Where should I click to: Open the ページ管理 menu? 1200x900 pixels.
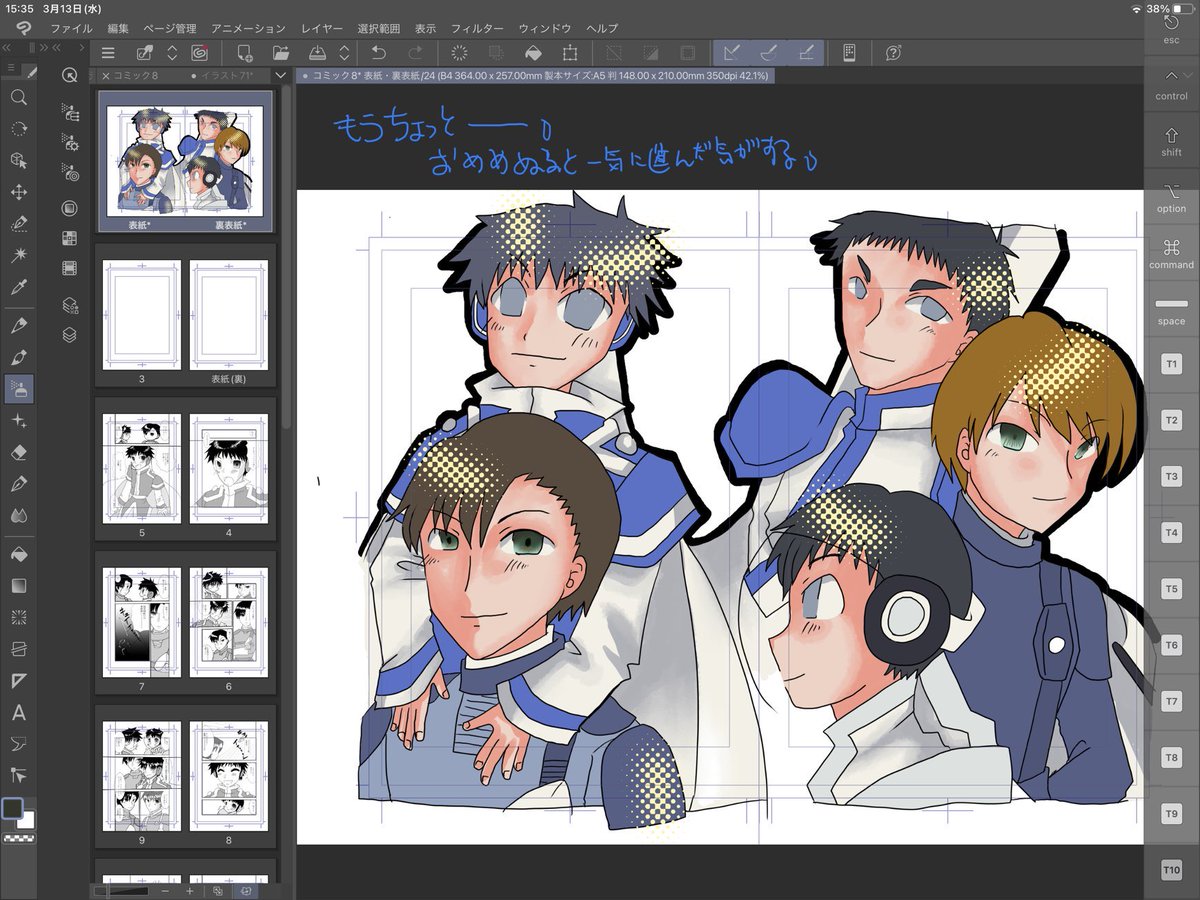pos(170,29)
